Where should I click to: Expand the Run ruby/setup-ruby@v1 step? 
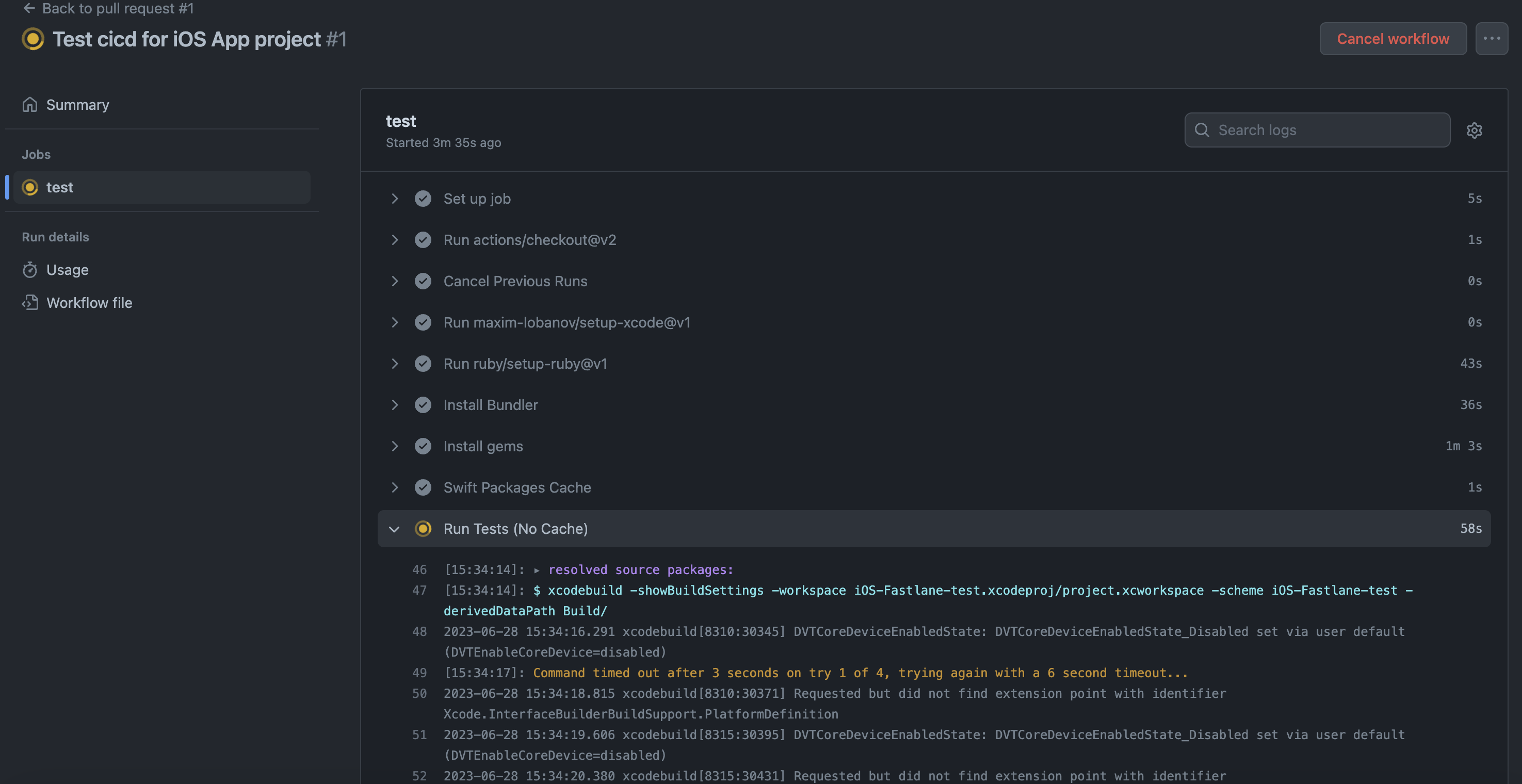click(395, 363)
